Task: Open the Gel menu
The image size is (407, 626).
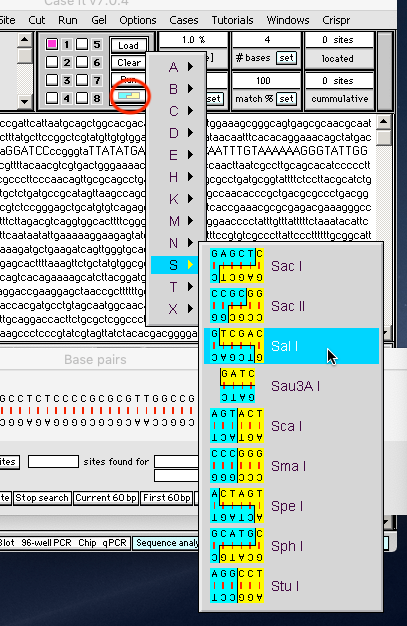Action: (x=99, y=20)
